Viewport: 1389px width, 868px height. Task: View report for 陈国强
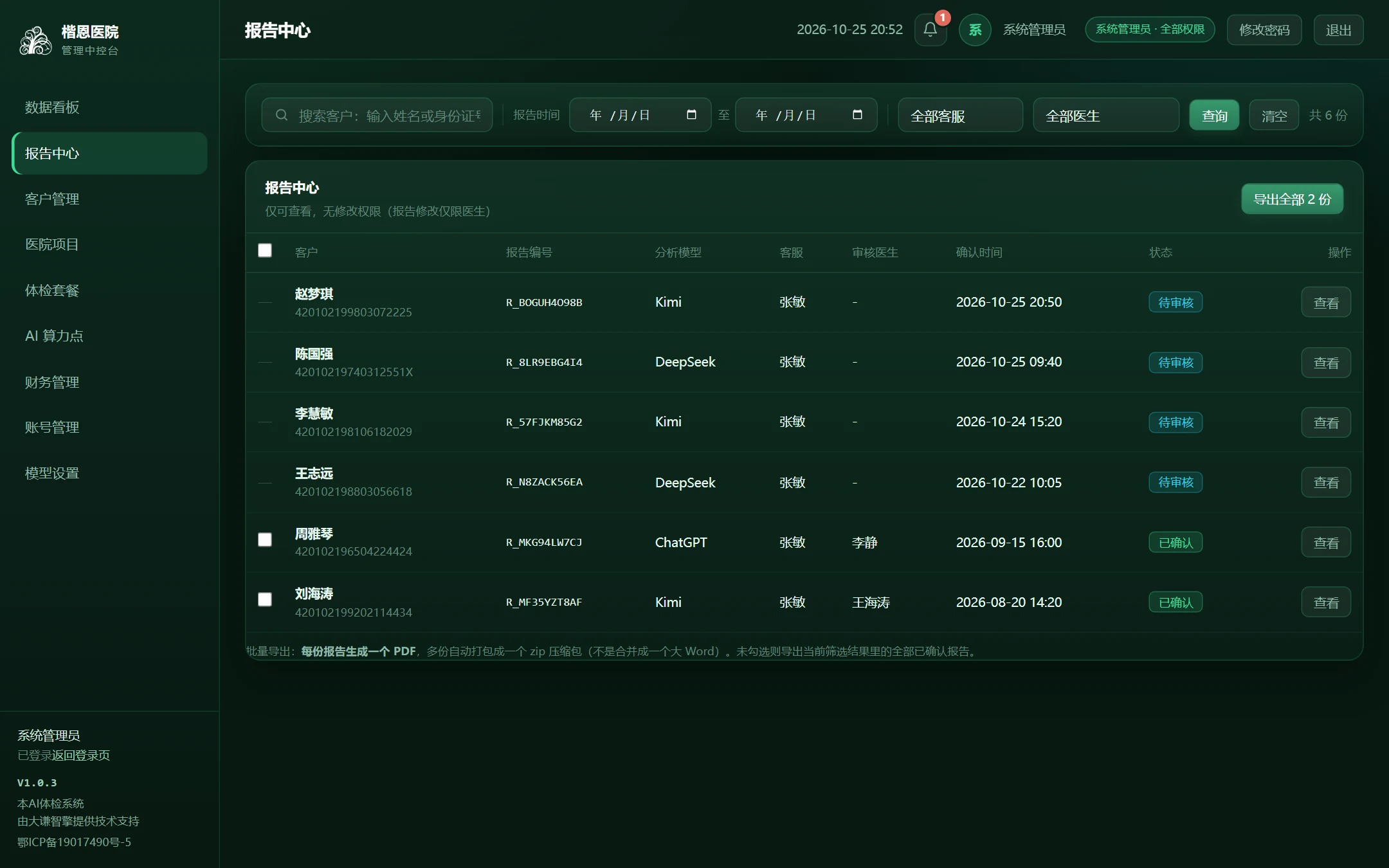tap(1326, 363)
